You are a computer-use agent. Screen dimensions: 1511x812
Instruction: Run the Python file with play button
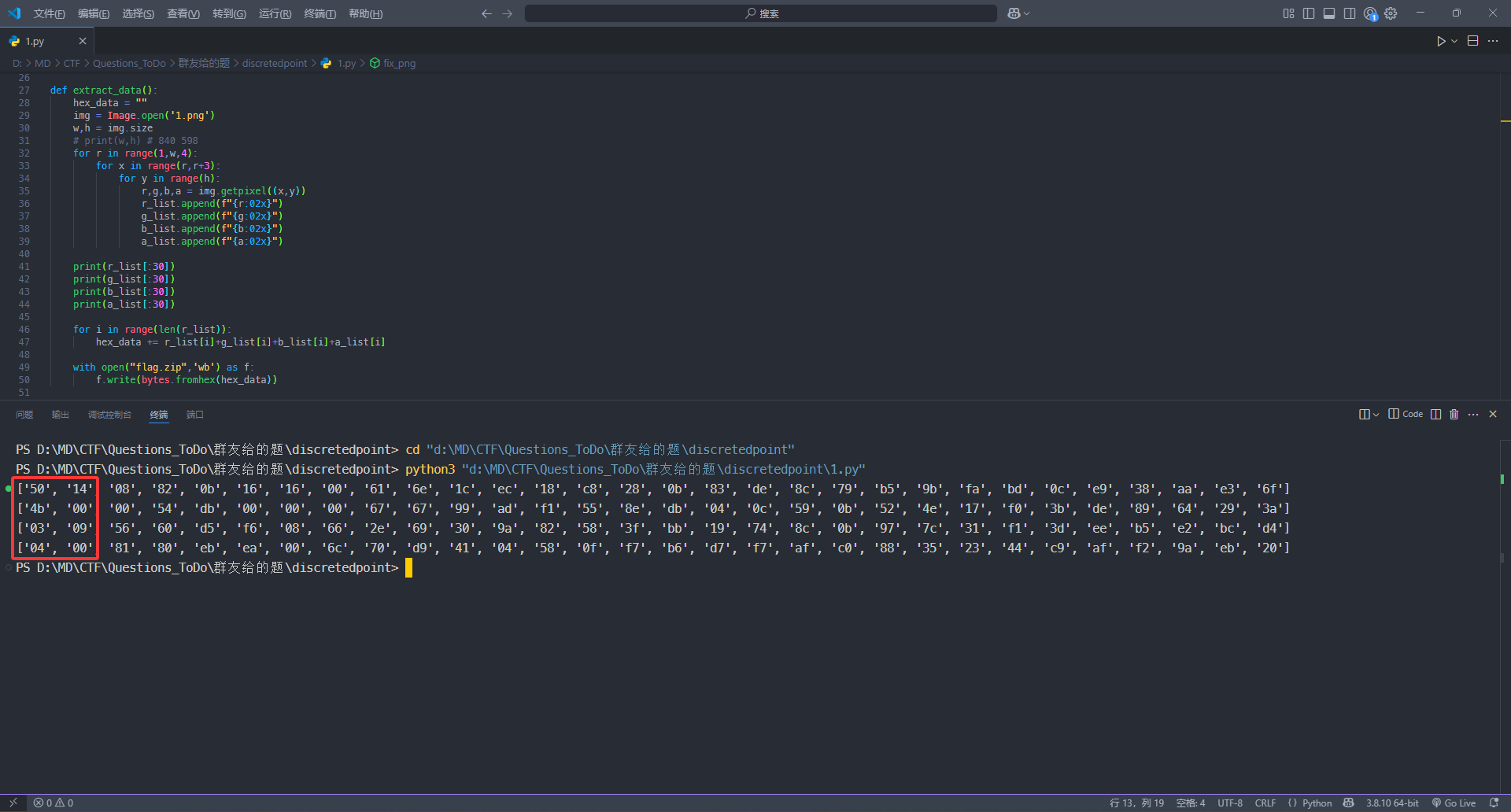click(1441, 41)
